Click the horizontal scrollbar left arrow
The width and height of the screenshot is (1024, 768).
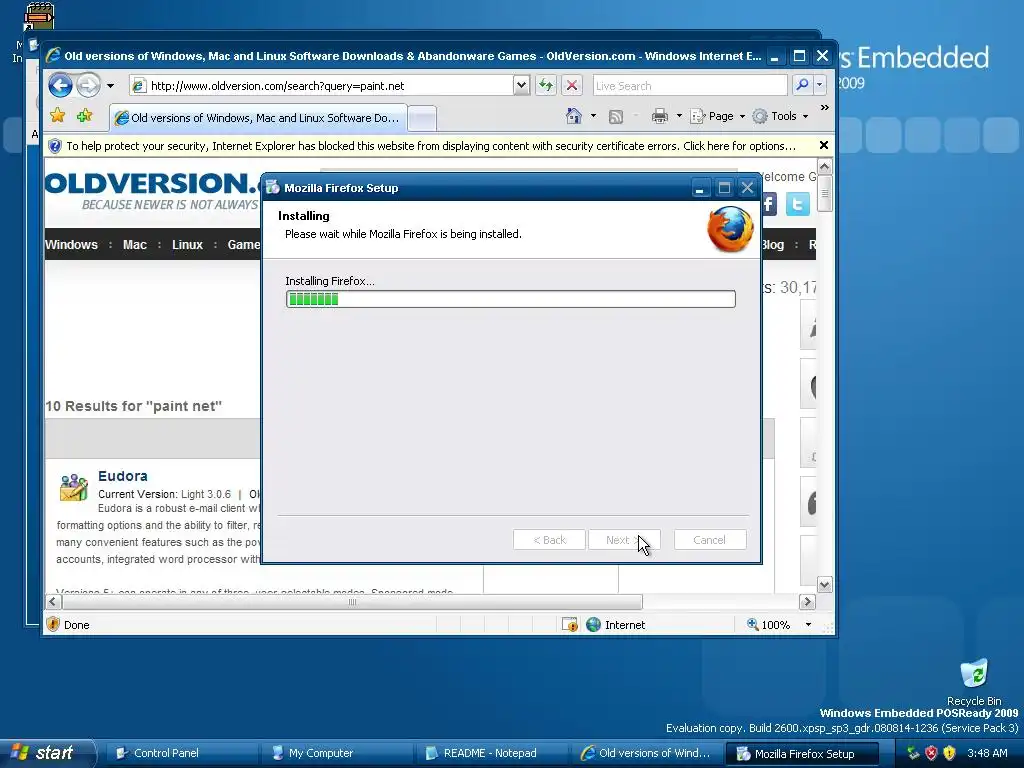[x=54, y=601]
